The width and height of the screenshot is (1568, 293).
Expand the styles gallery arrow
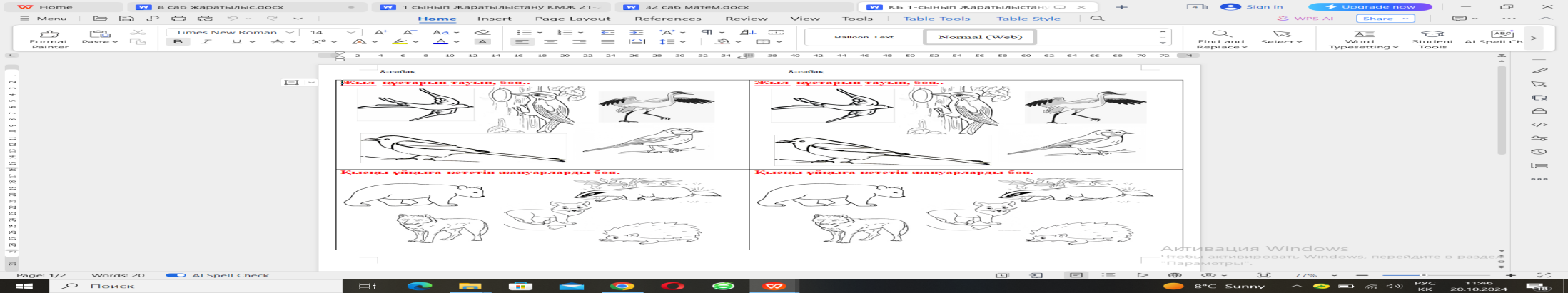coord(1163,43)
